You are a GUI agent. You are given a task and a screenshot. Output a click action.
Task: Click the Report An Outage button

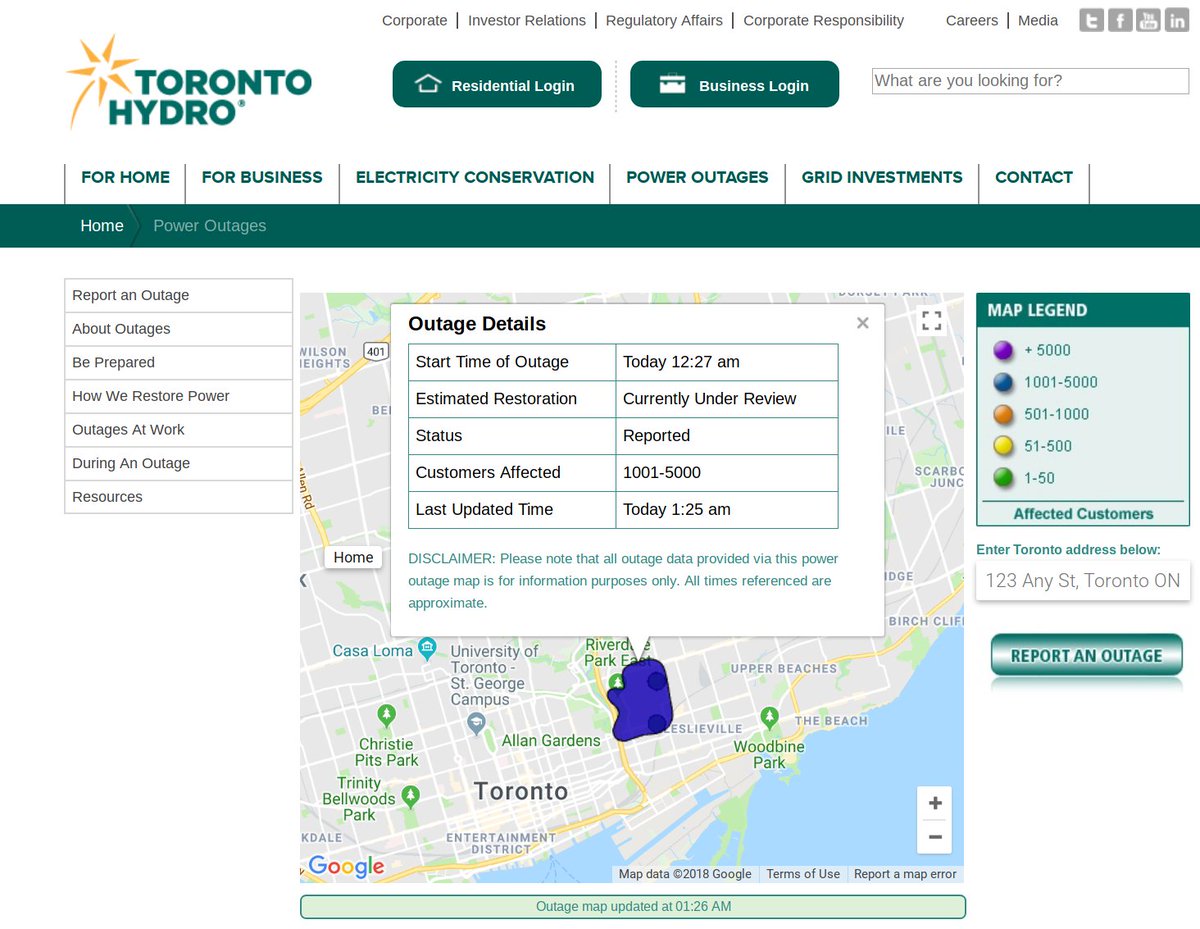pyautogui.click(x=1086, y=656)
